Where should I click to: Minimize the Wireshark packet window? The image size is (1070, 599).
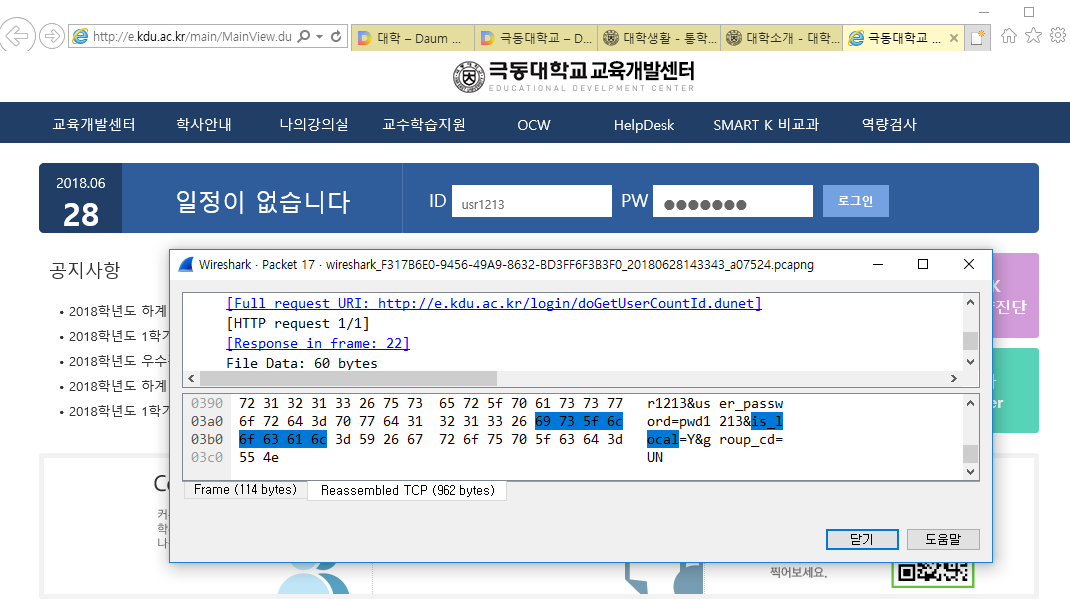(x=878, y=264)
